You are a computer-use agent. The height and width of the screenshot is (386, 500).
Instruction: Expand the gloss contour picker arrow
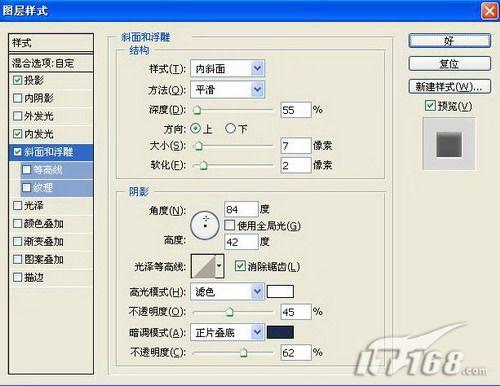click(219, 266)
